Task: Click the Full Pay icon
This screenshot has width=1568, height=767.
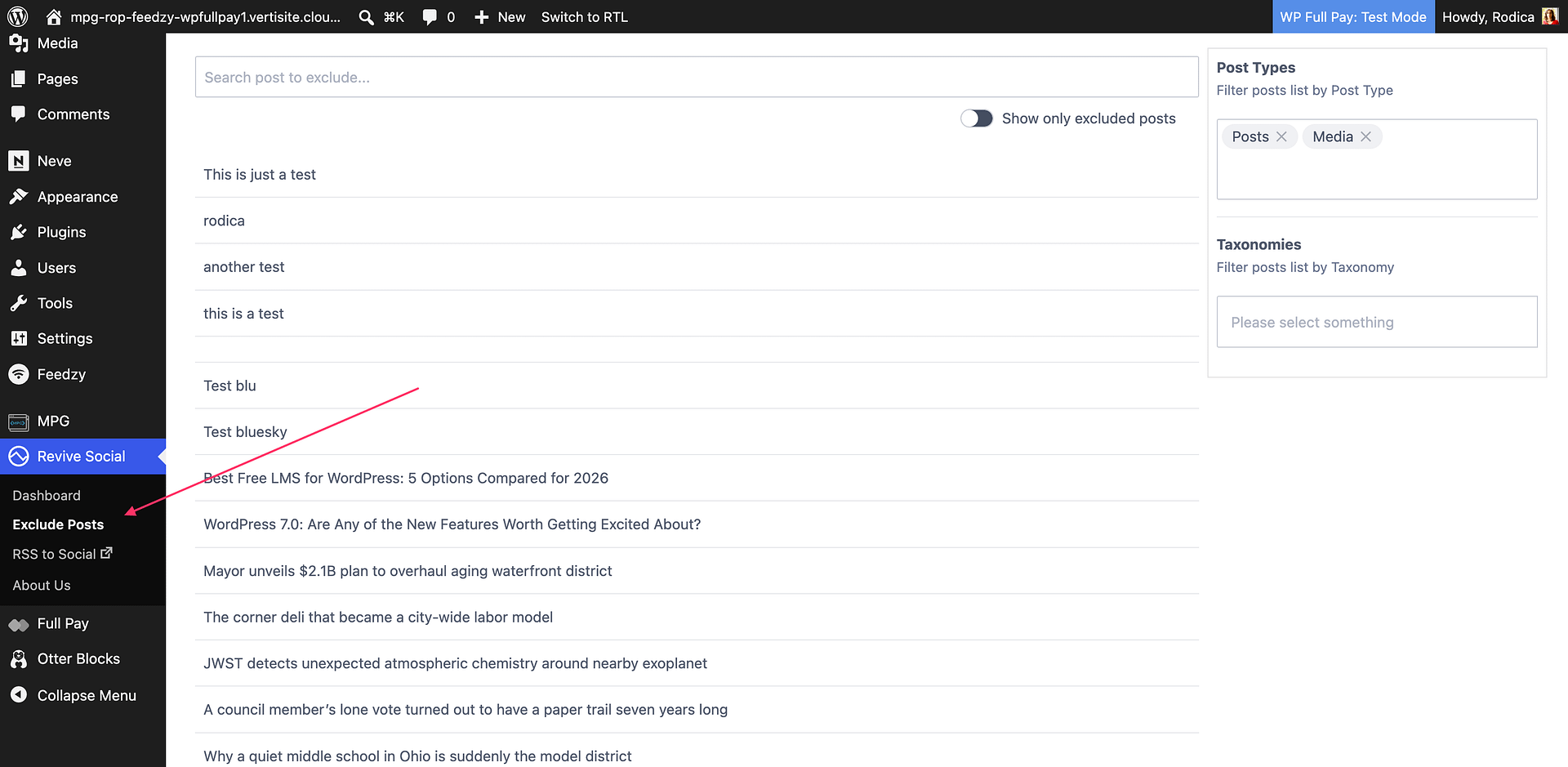Action: (x=19, y=624)
